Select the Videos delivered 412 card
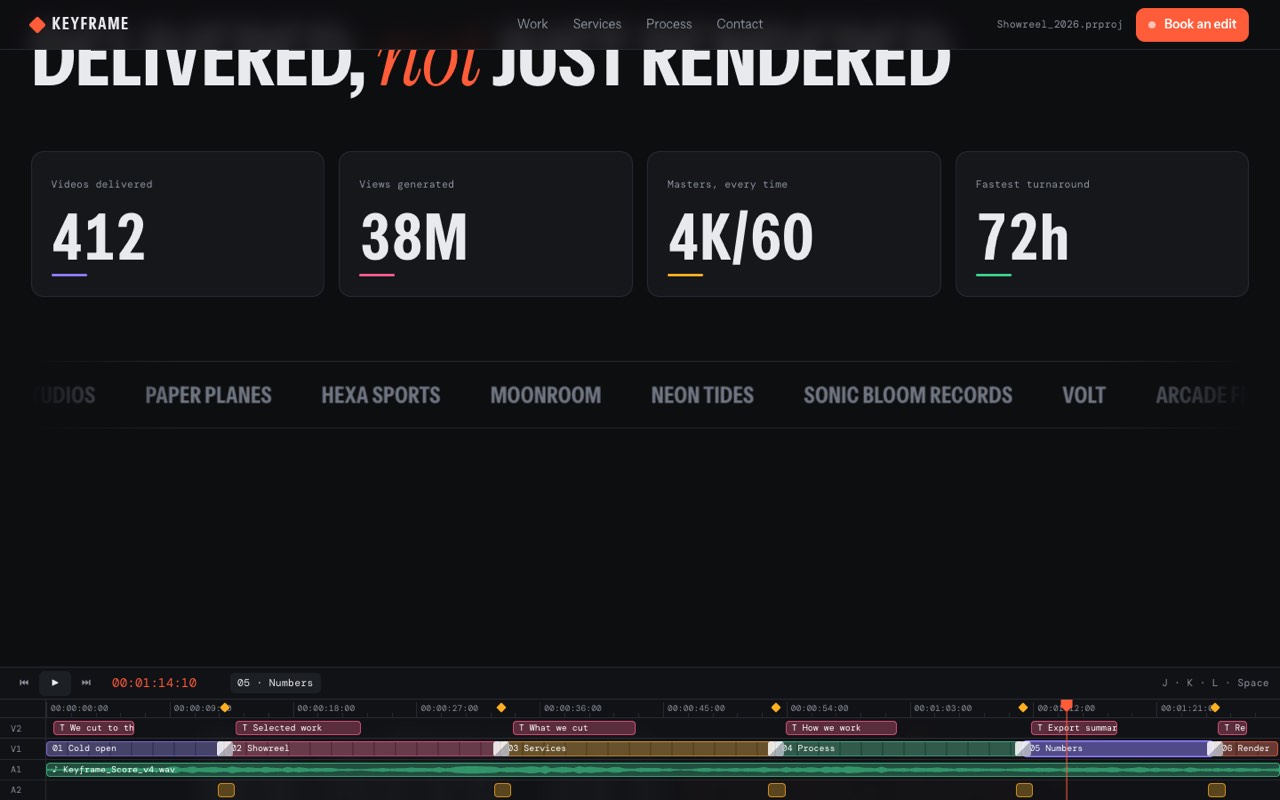 (178, 224)
